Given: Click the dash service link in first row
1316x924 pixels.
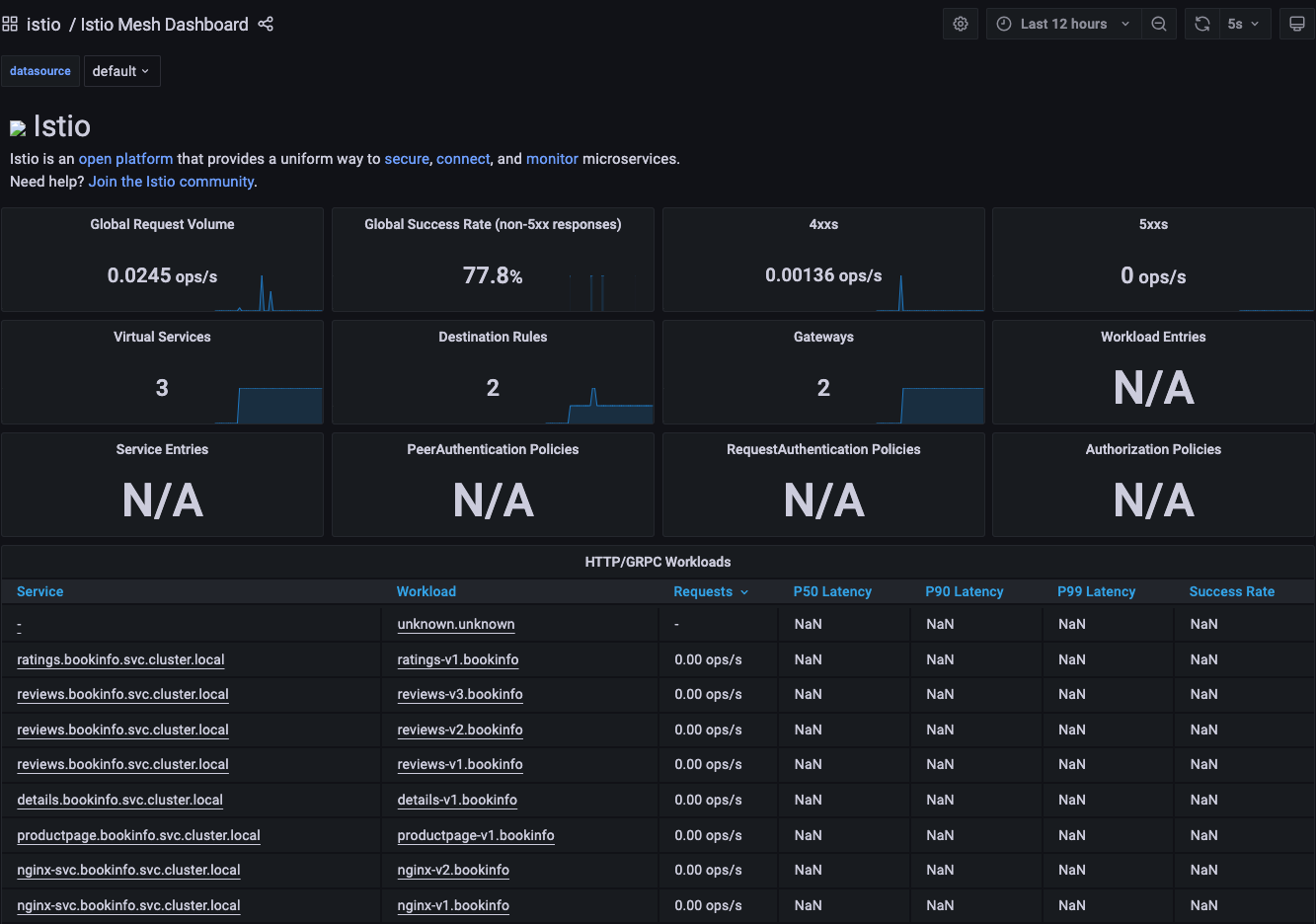Looking at the screenshot, I should pyautogui.click(x=19, y=625).
